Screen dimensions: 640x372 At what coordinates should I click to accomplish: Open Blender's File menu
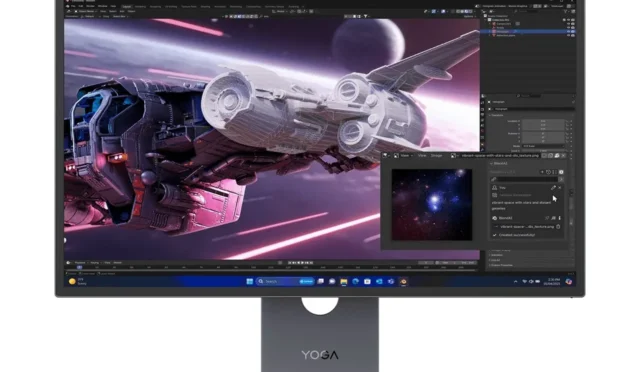point(73,6)
